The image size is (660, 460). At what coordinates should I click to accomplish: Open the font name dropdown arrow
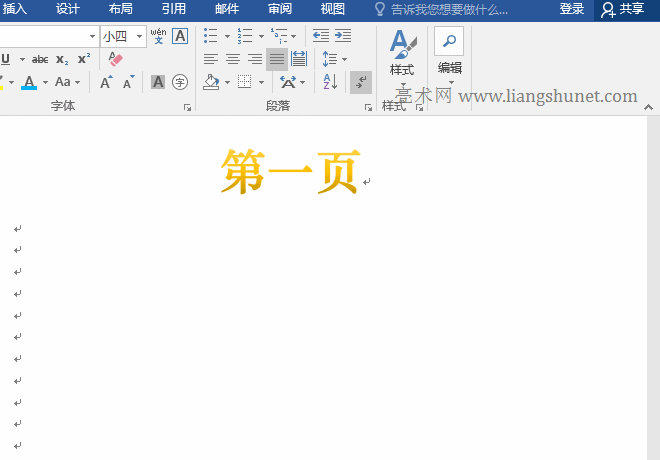click(92, 37)
